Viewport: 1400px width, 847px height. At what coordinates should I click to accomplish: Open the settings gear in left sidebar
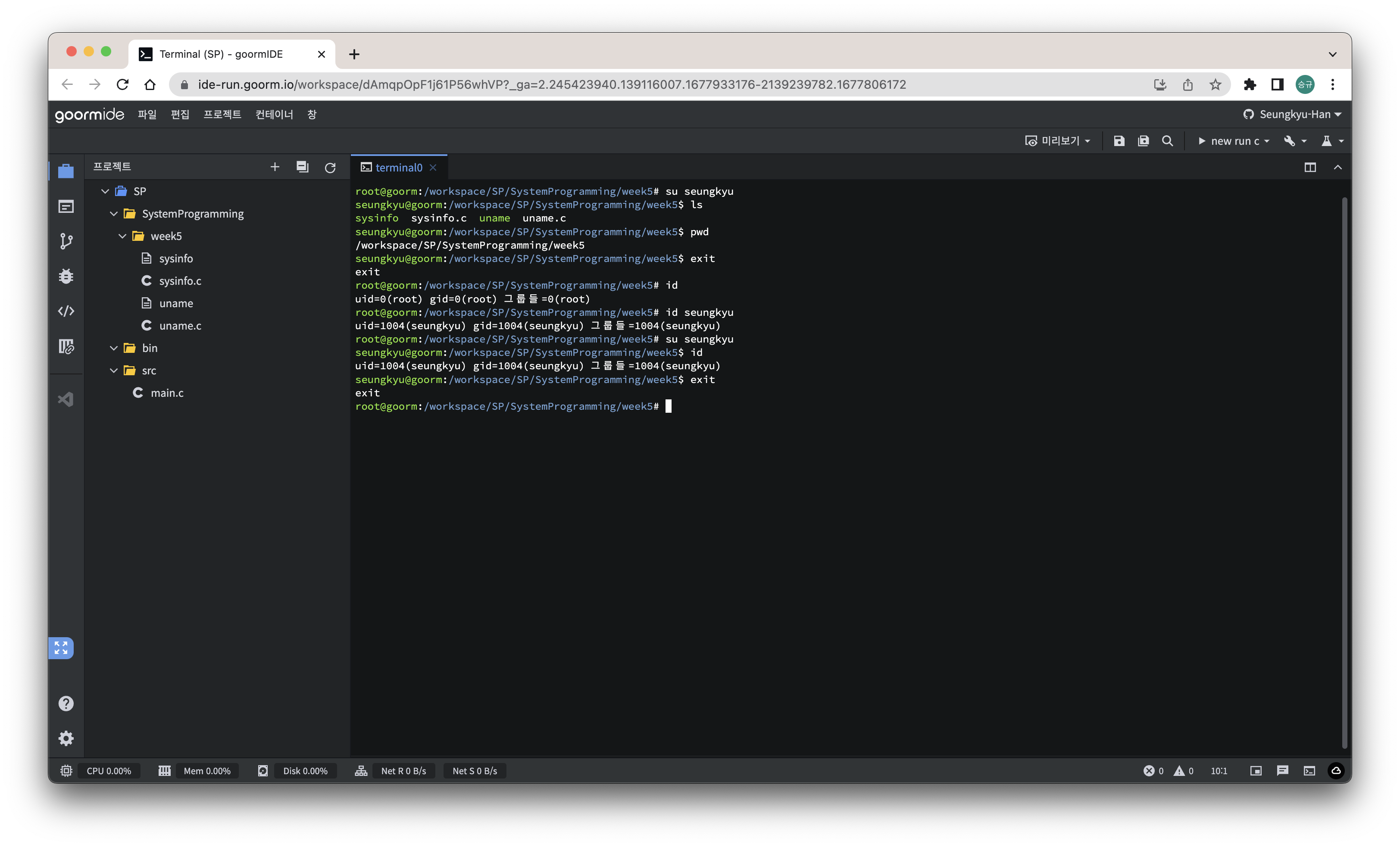66,738
